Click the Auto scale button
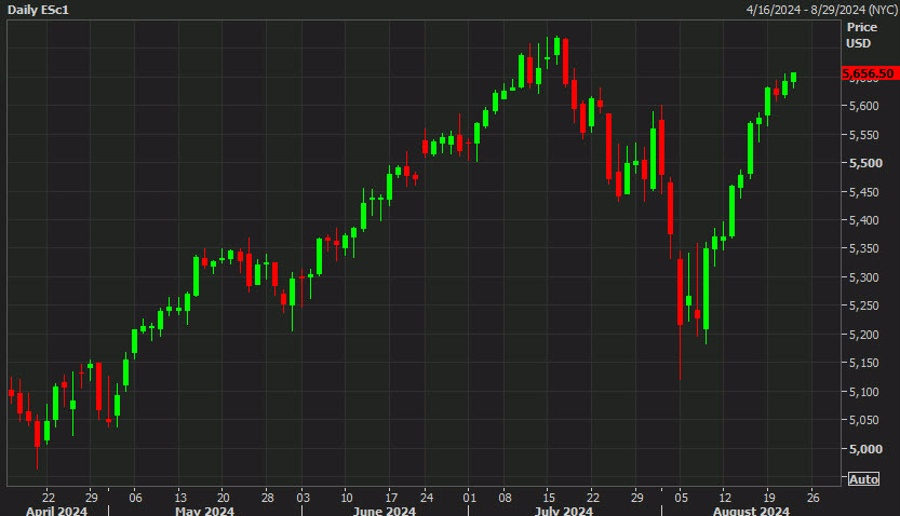900x516 pixels. point(863,479)
